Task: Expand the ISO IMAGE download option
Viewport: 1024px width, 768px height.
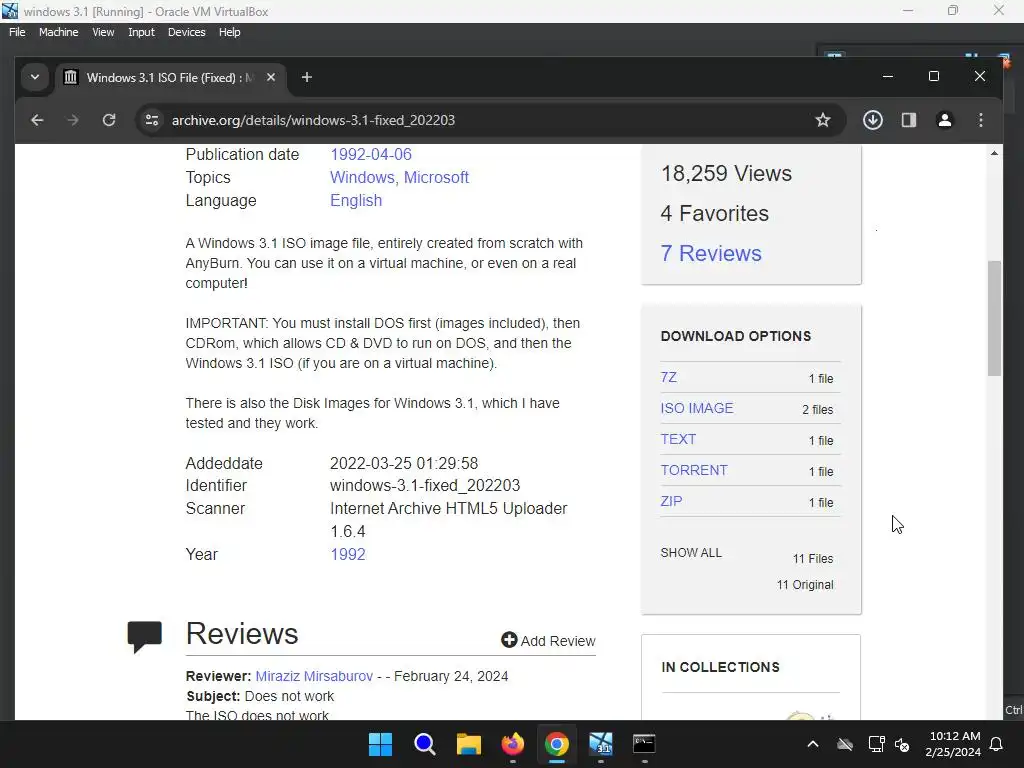Action: coord(697,408)
